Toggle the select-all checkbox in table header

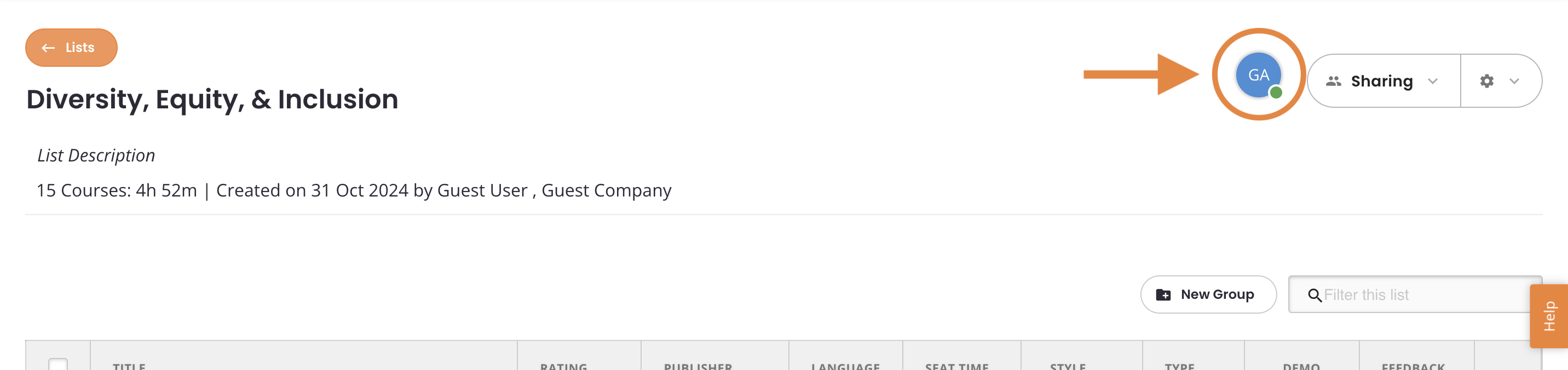click(x=58, y=364)
